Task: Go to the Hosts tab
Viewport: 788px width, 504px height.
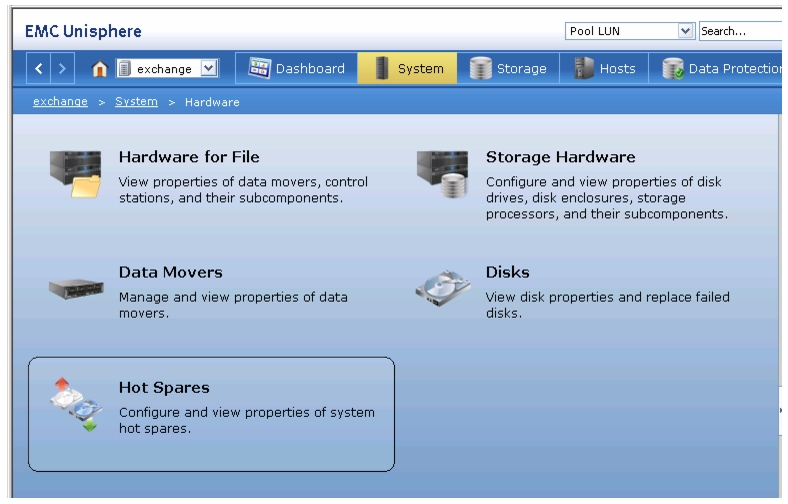Action: [604, 68]
